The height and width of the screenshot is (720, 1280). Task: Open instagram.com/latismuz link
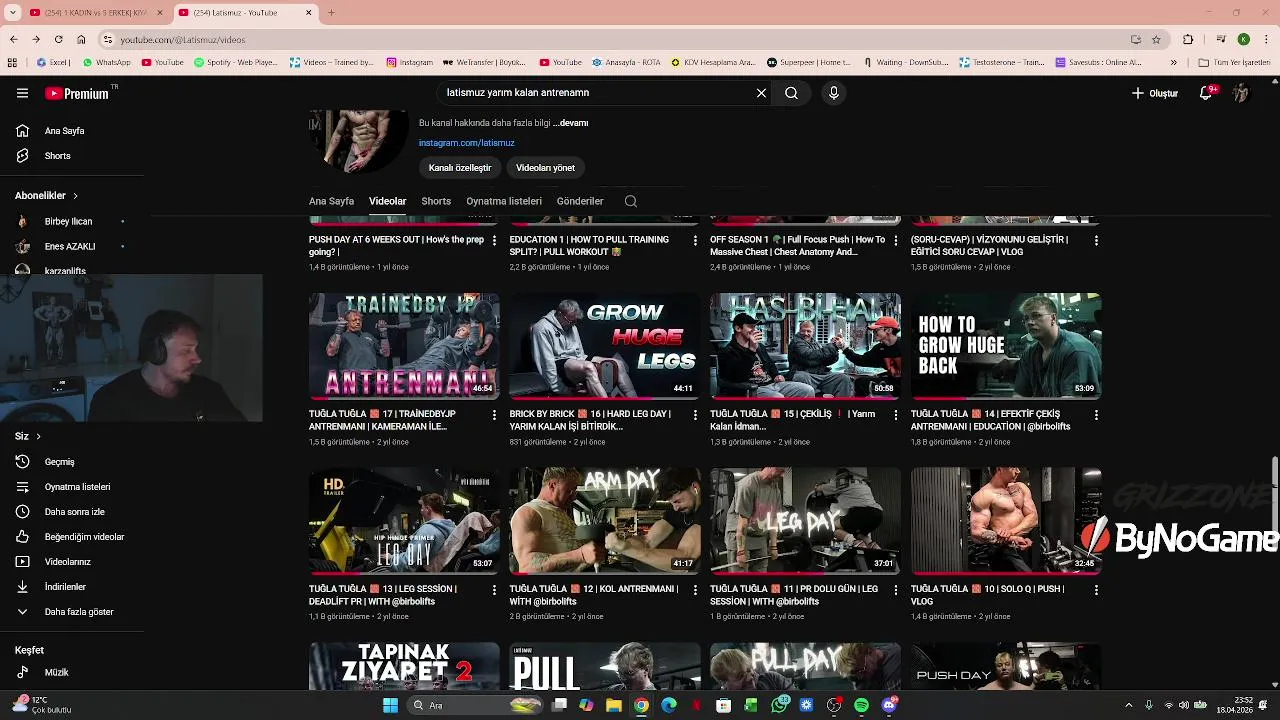[466, 143]
